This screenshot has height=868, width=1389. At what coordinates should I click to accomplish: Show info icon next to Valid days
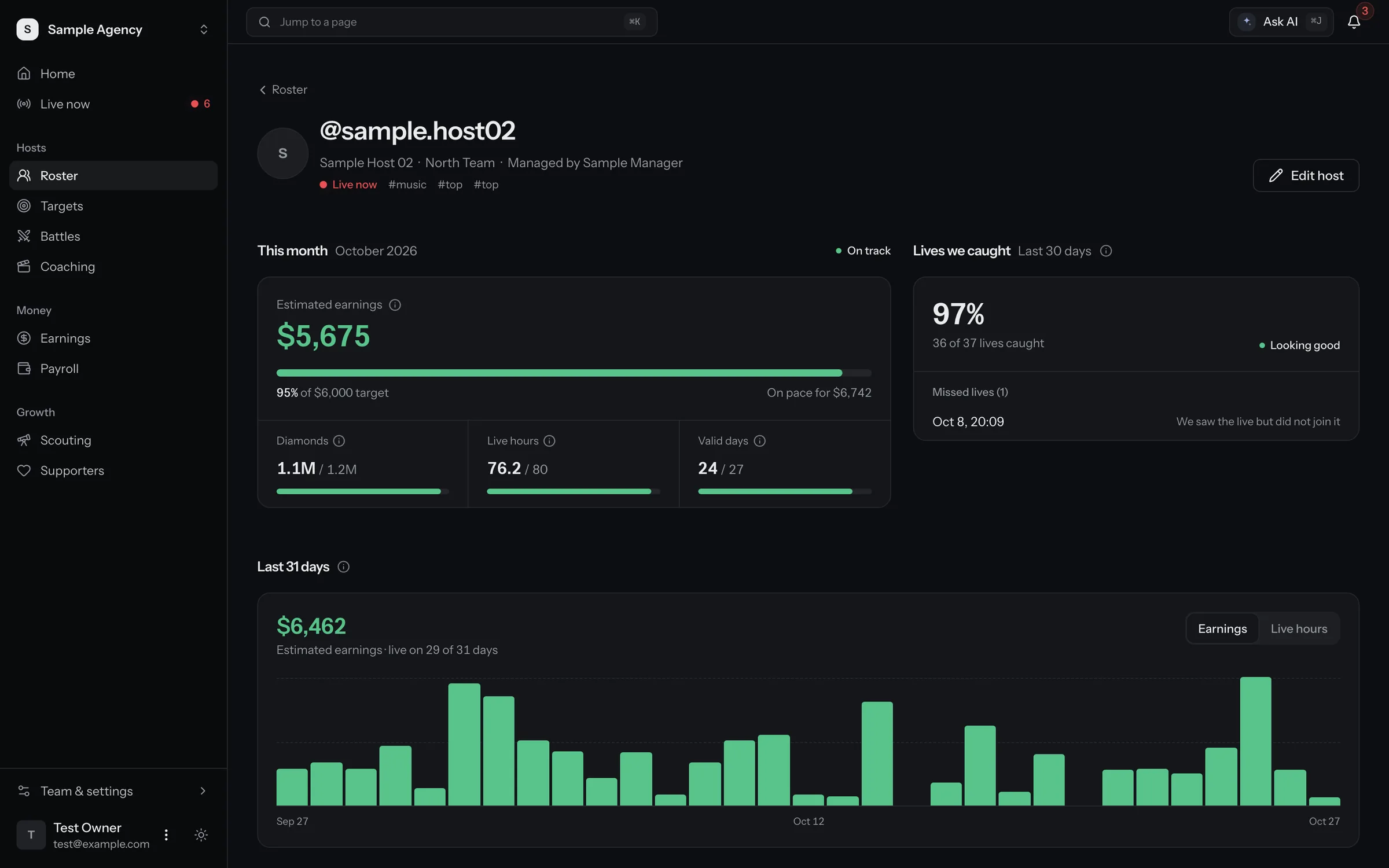[x=759, y=441]
